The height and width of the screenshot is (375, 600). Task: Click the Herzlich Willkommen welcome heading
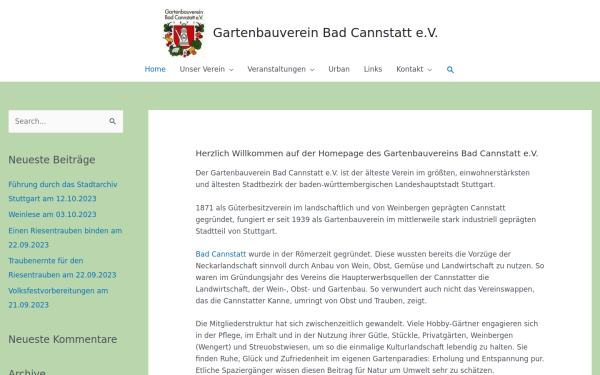[x=367, y=153]
